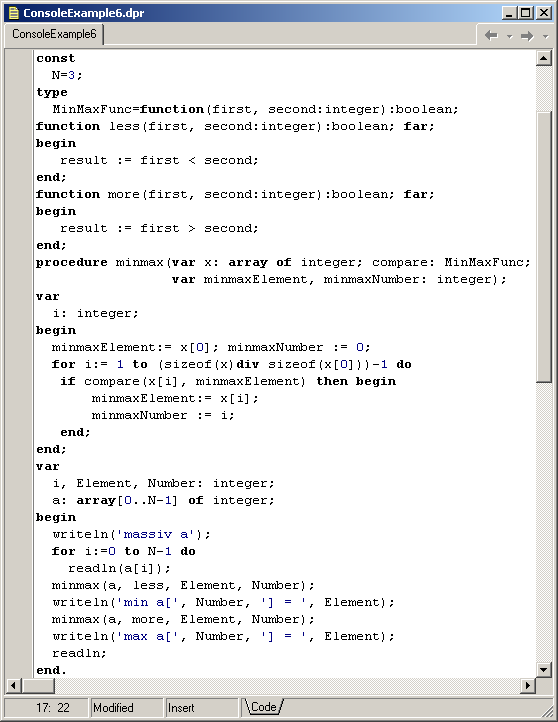Click the 'result := first < second;' line
Screen dimensions: 558x722
(159, 160)
